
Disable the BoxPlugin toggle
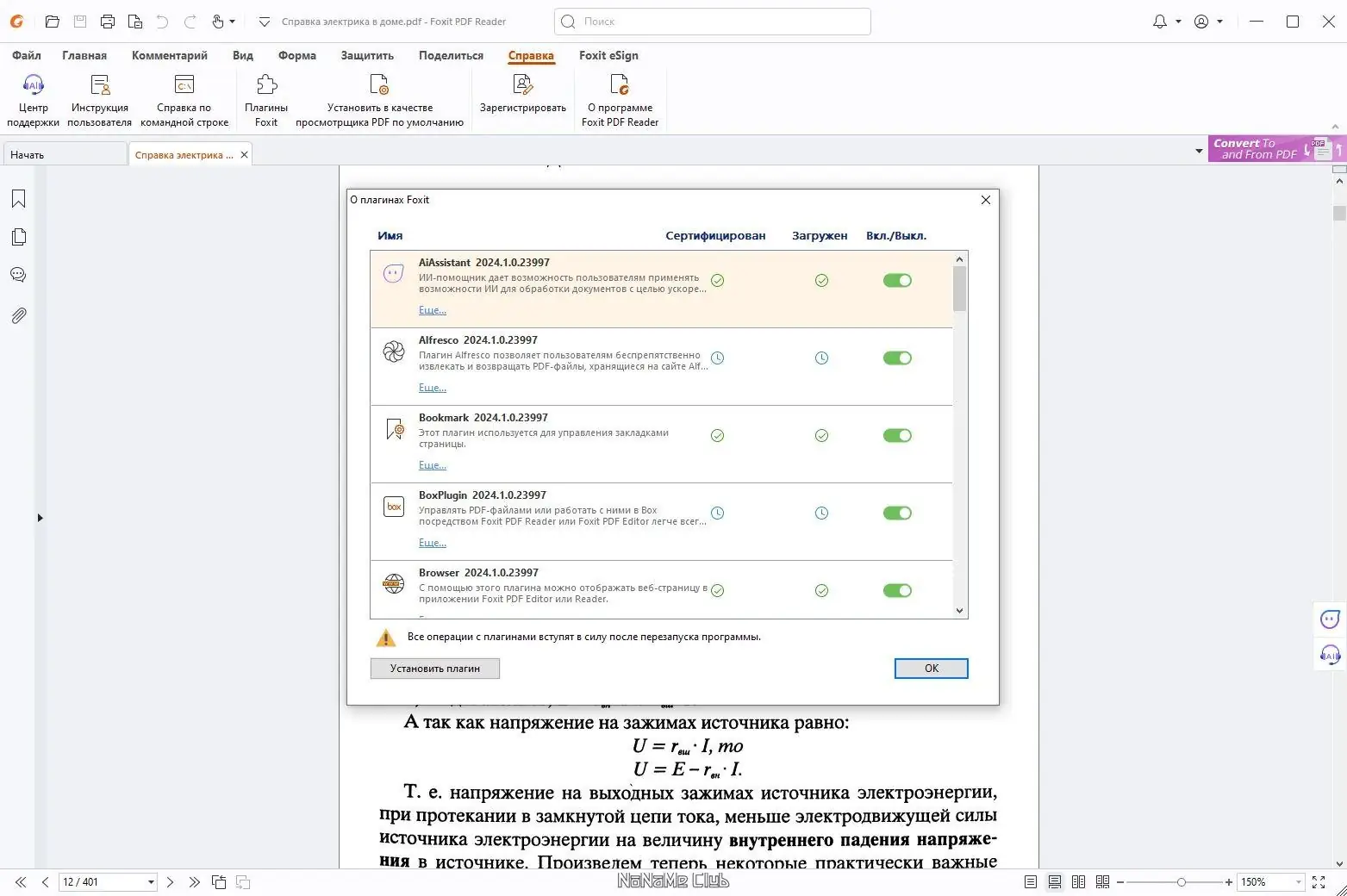coord(897,513)
